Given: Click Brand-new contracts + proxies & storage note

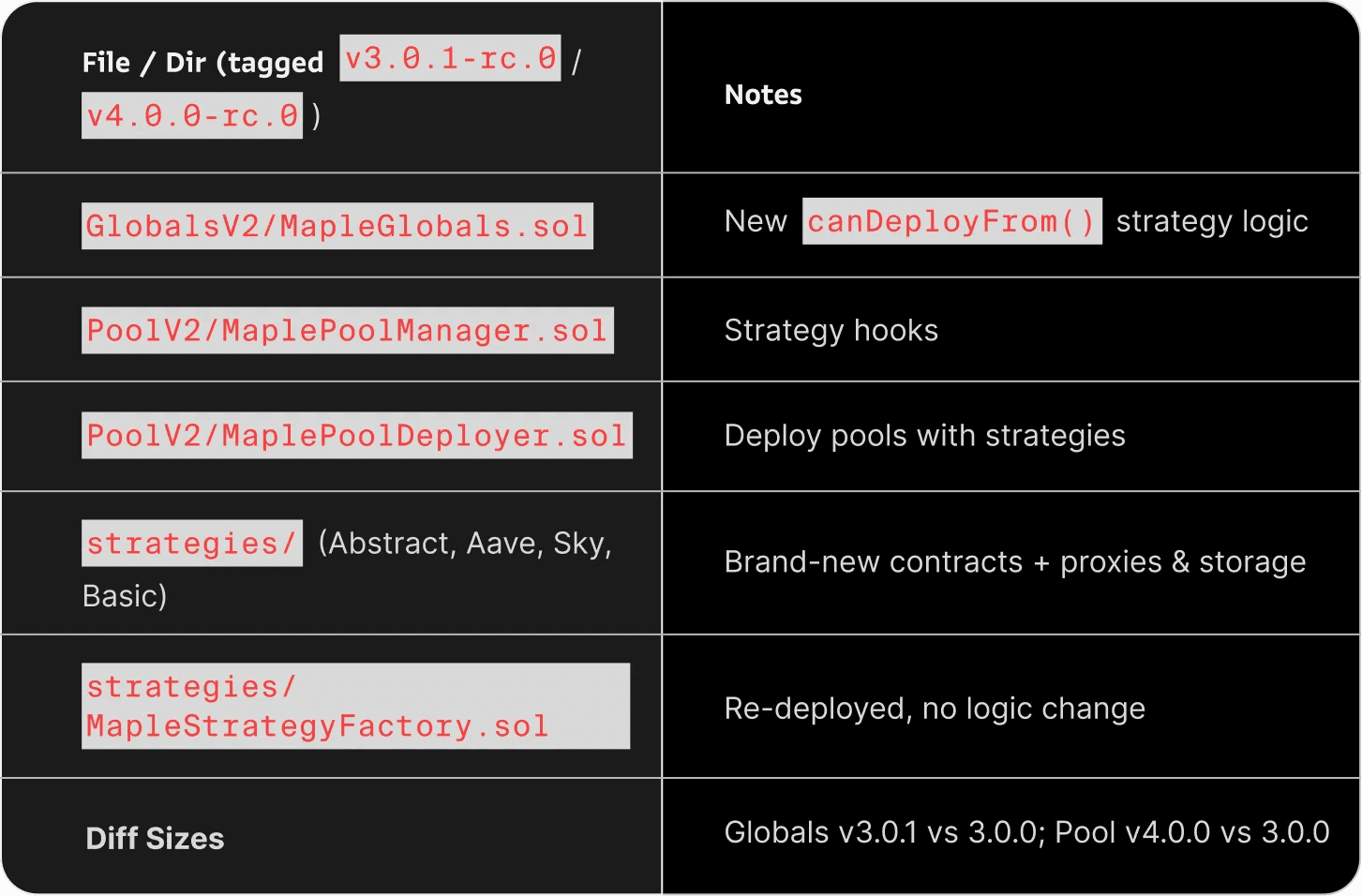Looking at the screenshot, I should [x=1015, y=562].
